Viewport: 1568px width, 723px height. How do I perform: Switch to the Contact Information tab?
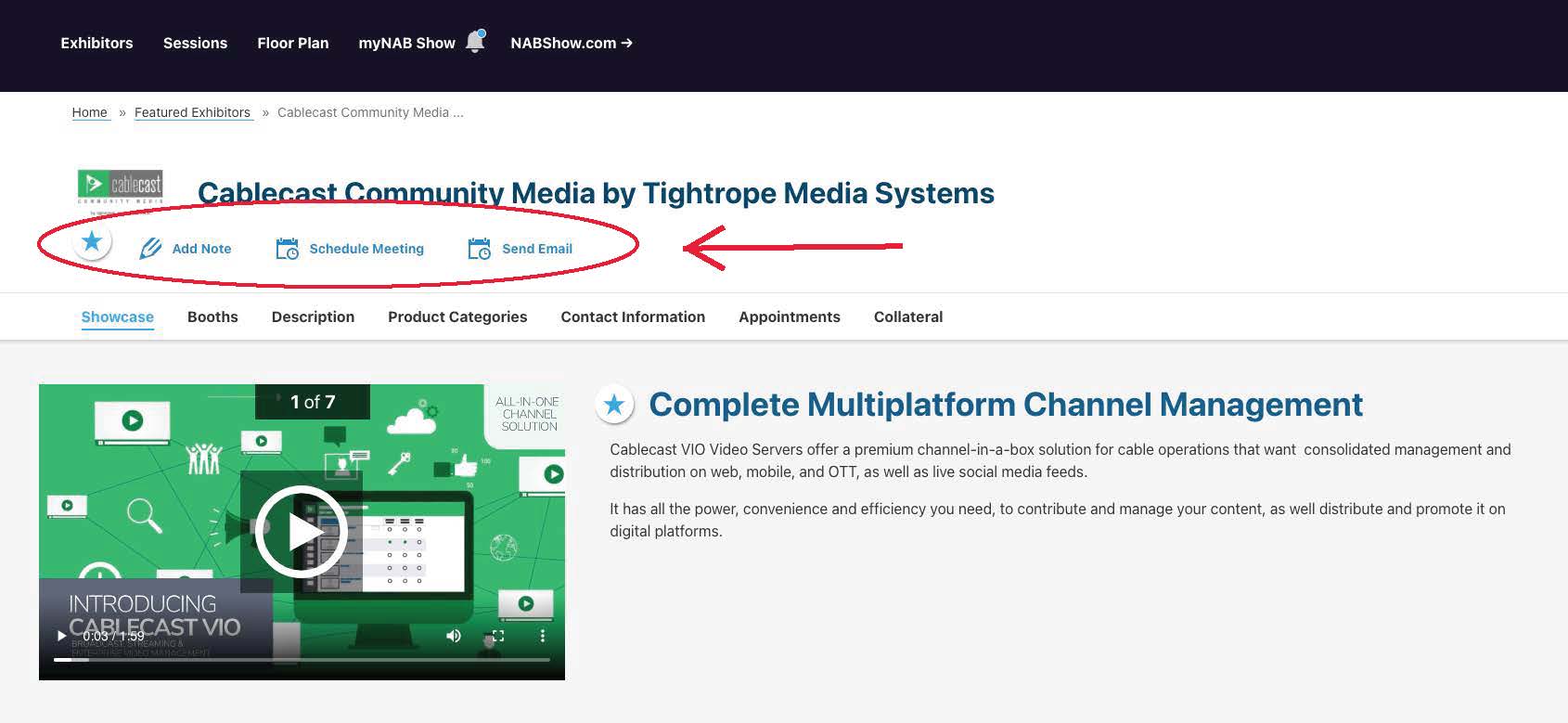633,316
